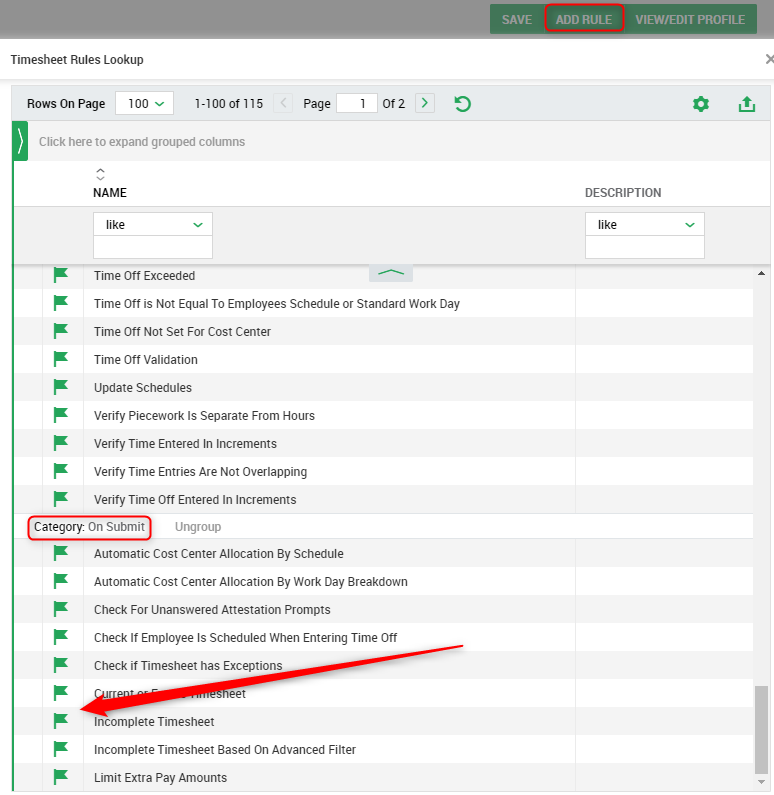Click flag for Allocation By Work Day Breakdown
774x795 pixels.
(x=61, y=581)
